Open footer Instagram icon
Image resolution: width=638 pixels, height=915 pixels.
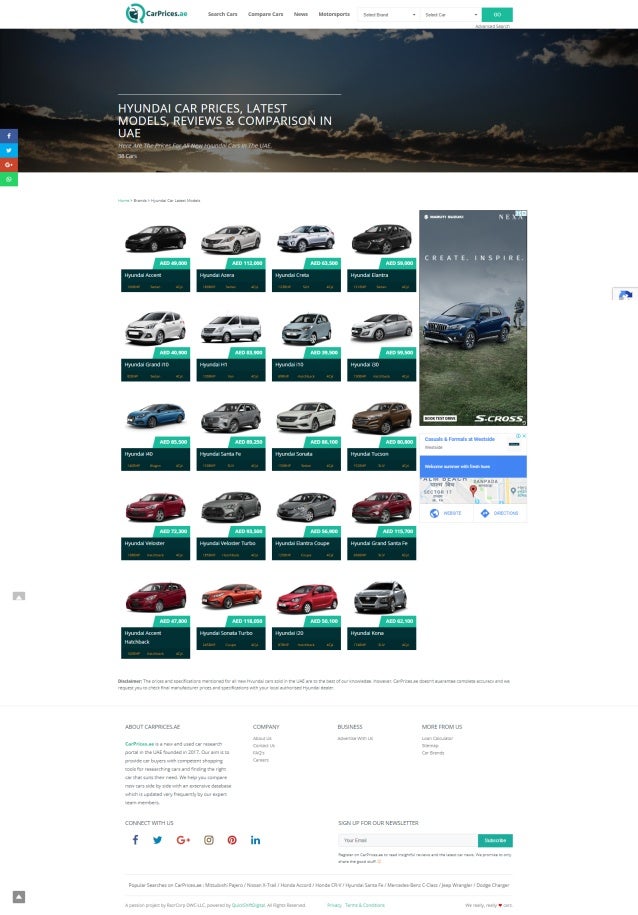pyautogui.click(x=208, y=840)
